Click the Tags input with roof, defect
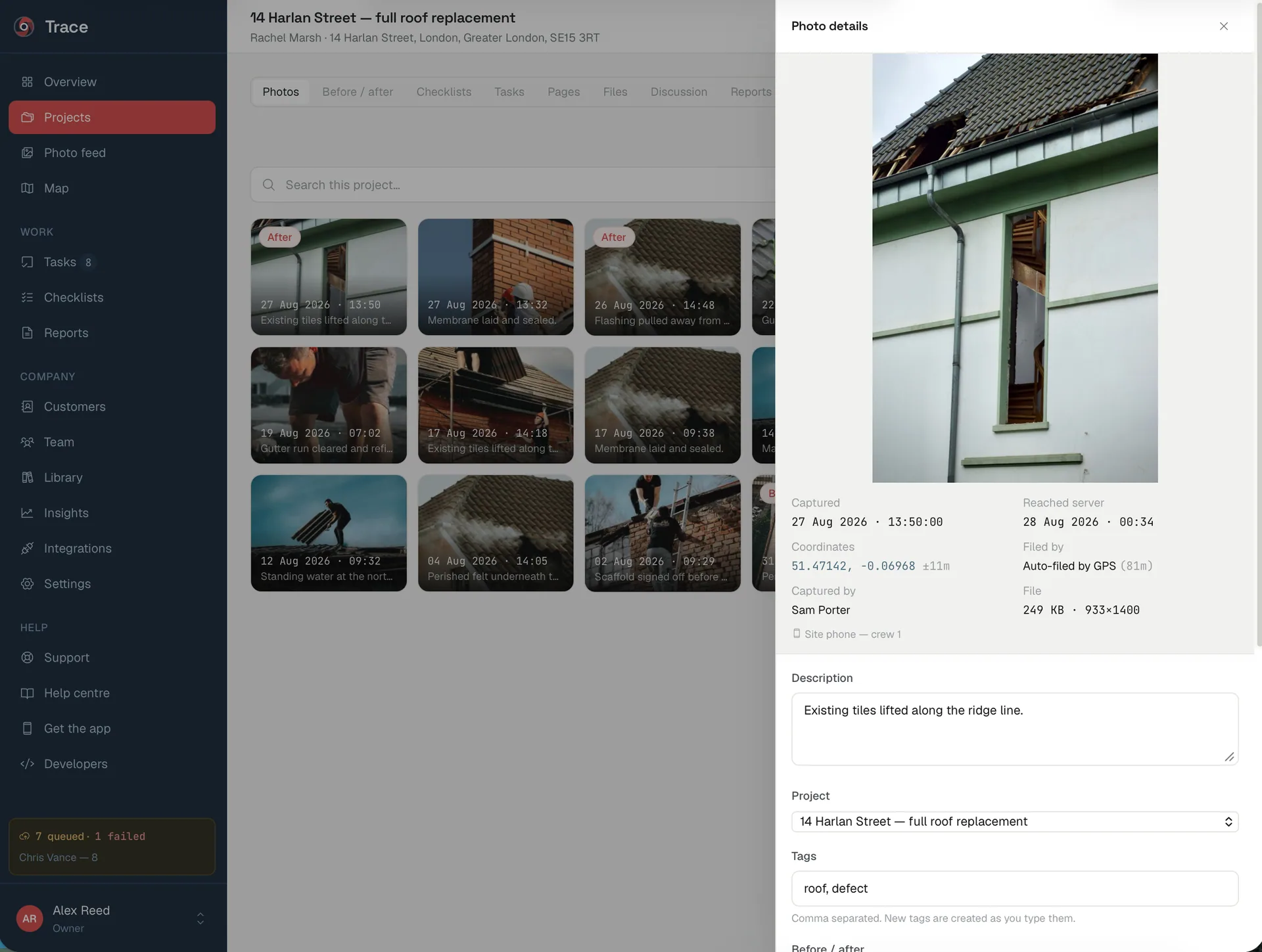Screen dimensions: 1262x952 [x=1015, y=889]
